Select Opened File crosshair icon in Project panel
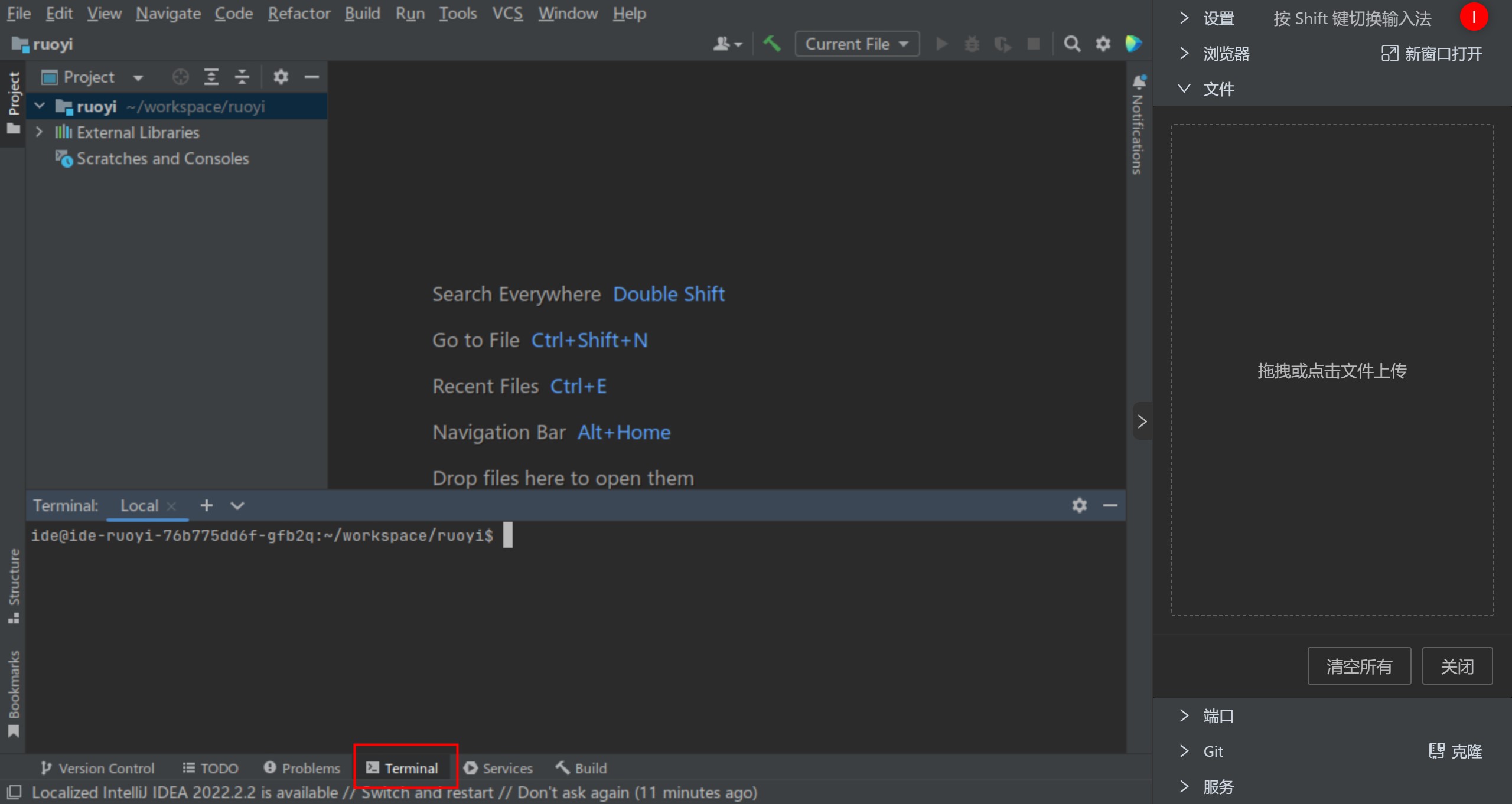 coord(180,77)
